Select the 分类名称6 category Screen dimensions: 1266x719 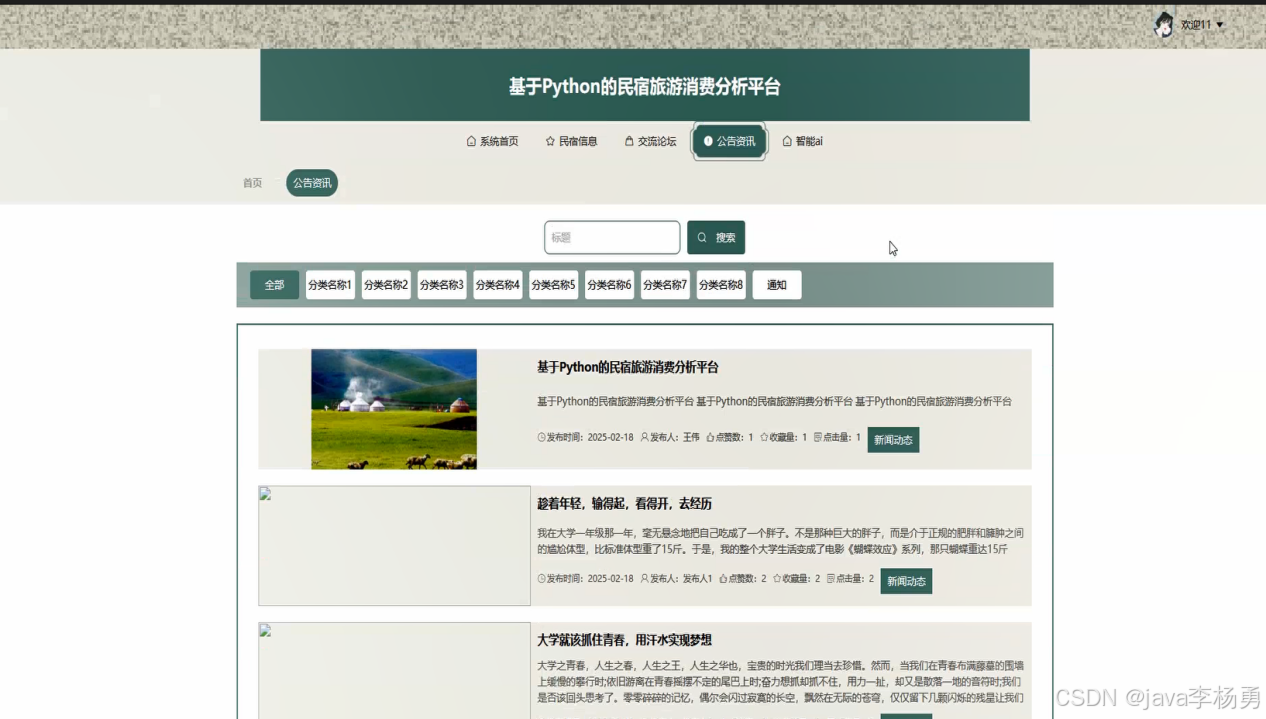tap(610, 285)
